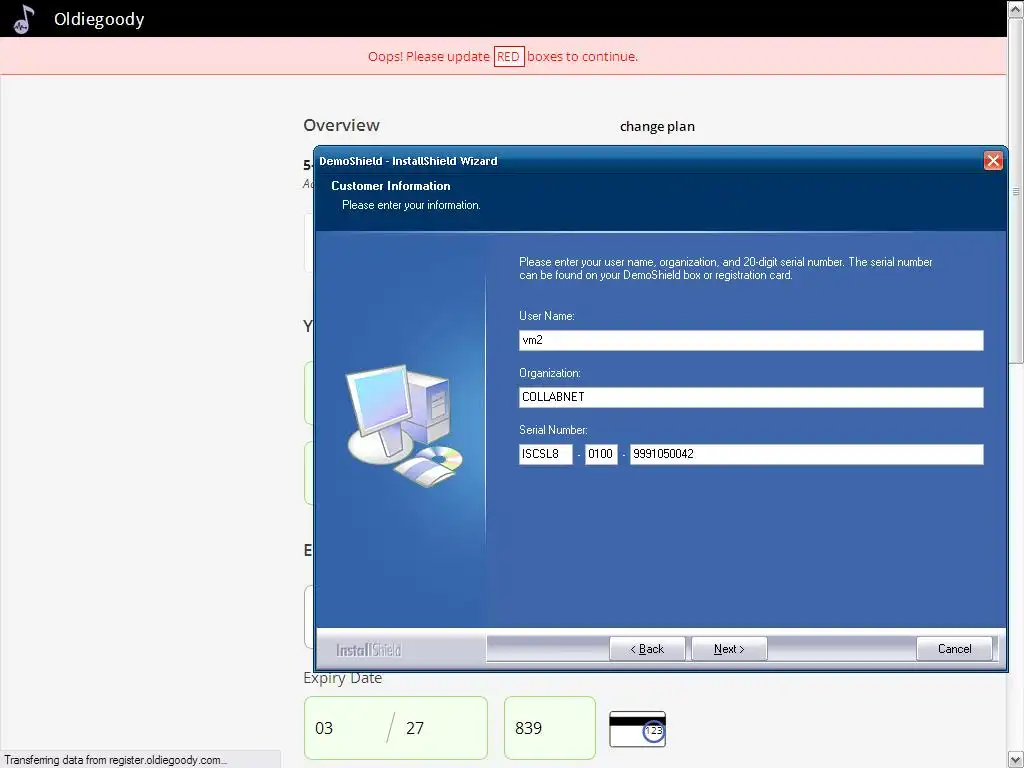This screenshot has height=768, width=1024.
Task: Cancel the InstallShield wizard
Action: point(954,648)
